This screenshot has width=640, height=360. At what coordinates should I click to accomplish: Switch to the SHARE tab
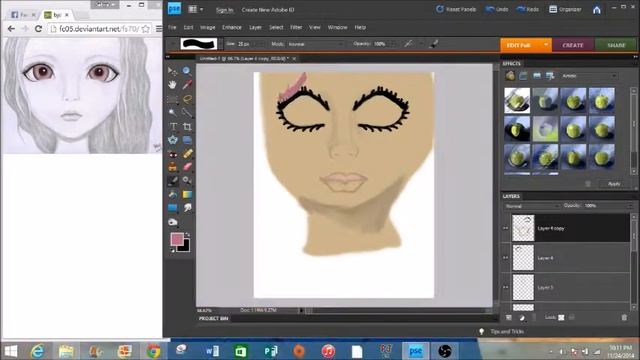pyautogui.click(x=616, y=45)
